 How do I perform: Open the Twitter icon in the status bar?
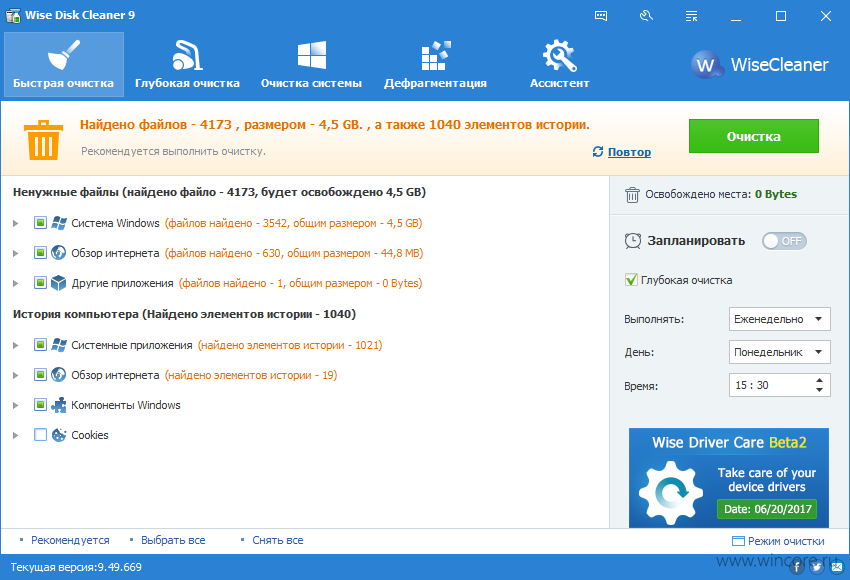(x=817, y=568)
